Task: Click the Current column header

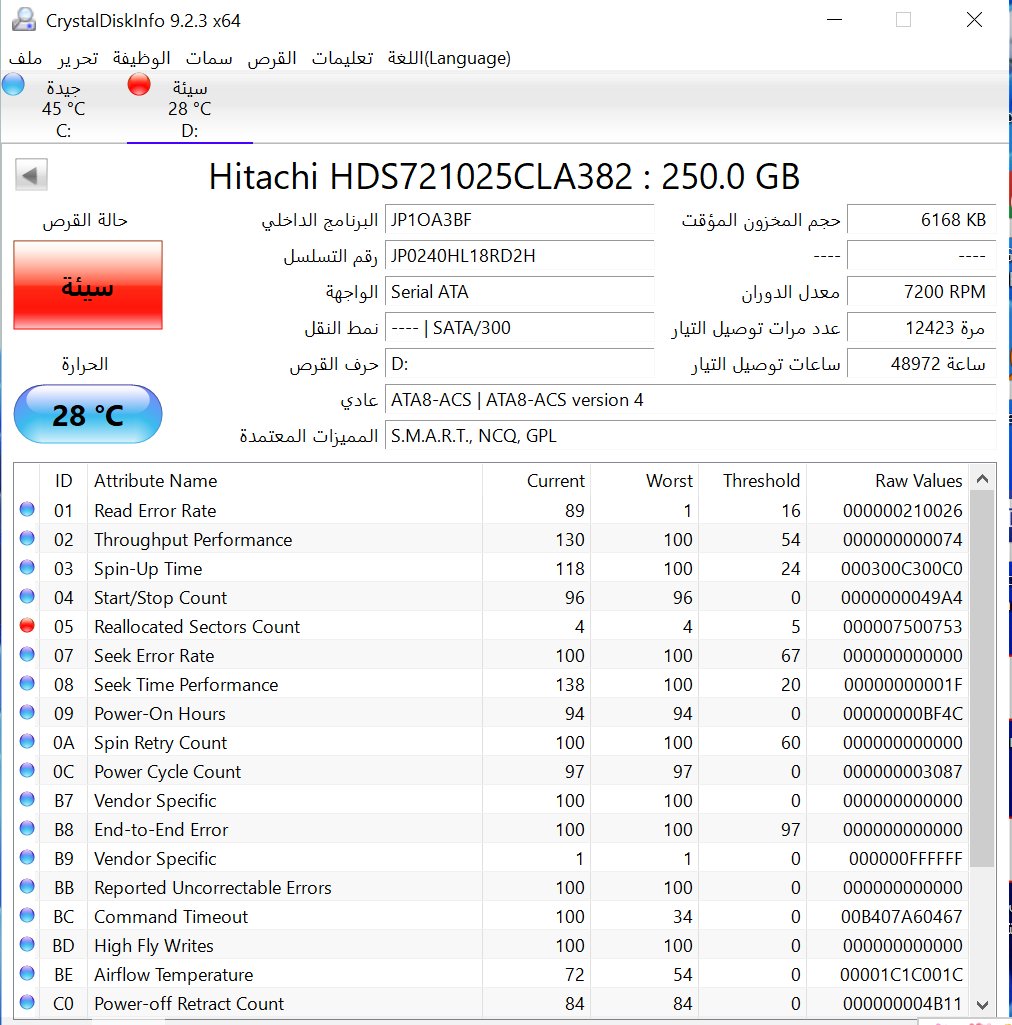Action: [x=536, y=480]
